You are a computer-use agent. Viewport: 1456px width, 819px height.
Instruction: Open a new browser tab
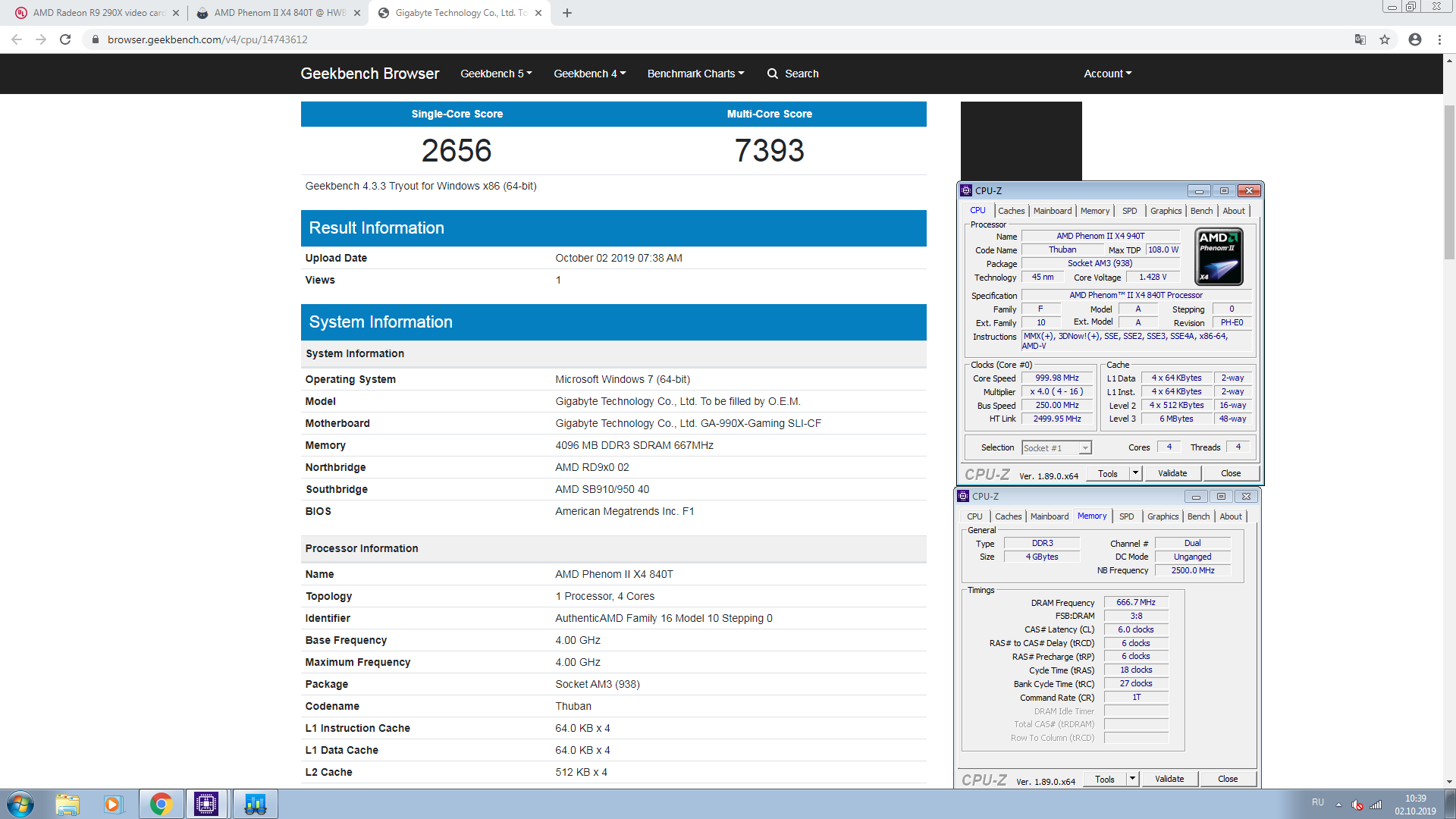tap(567, 13)
